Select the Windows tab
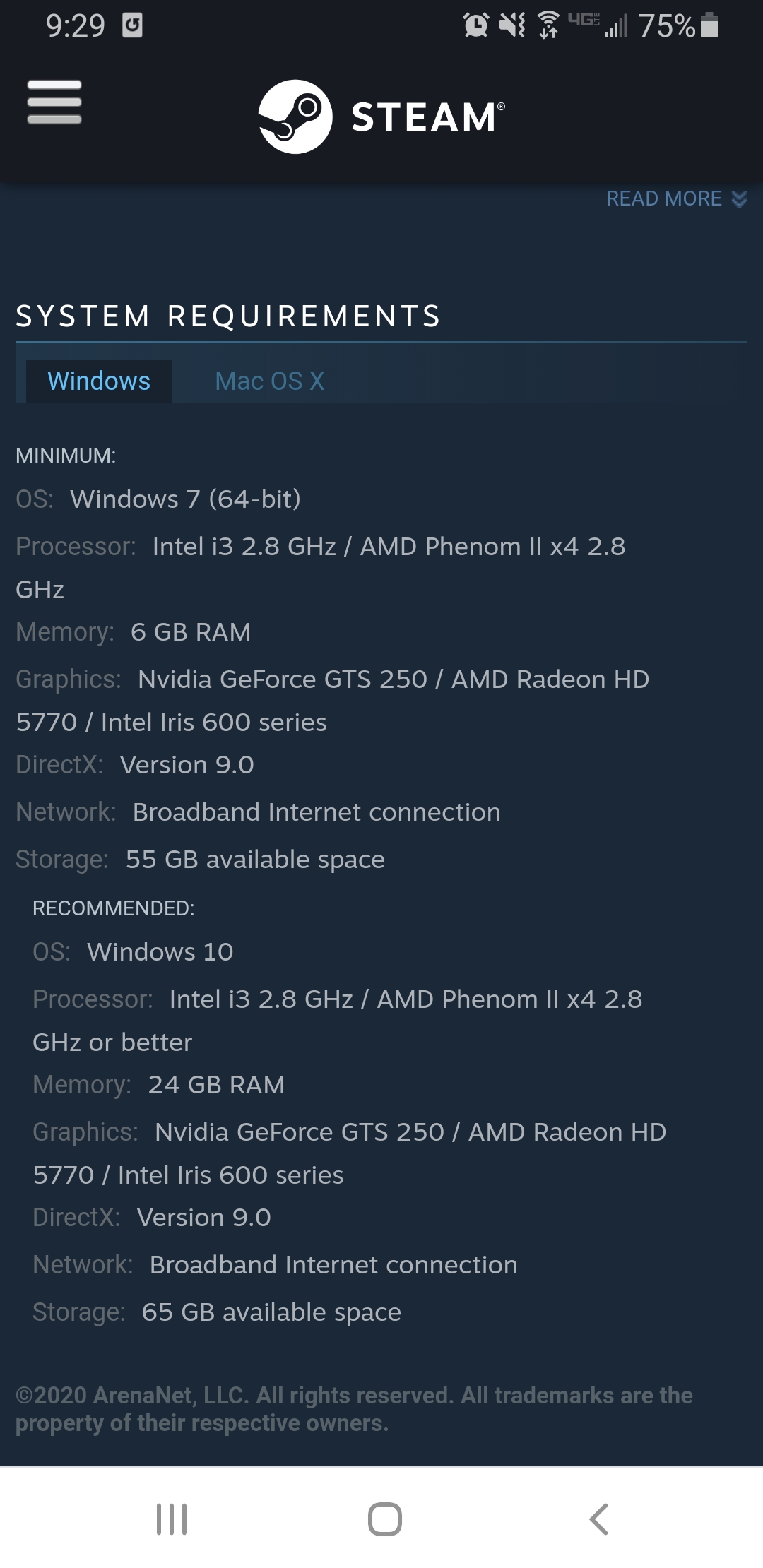763x1568 pixels. click(x=98, y=381)
